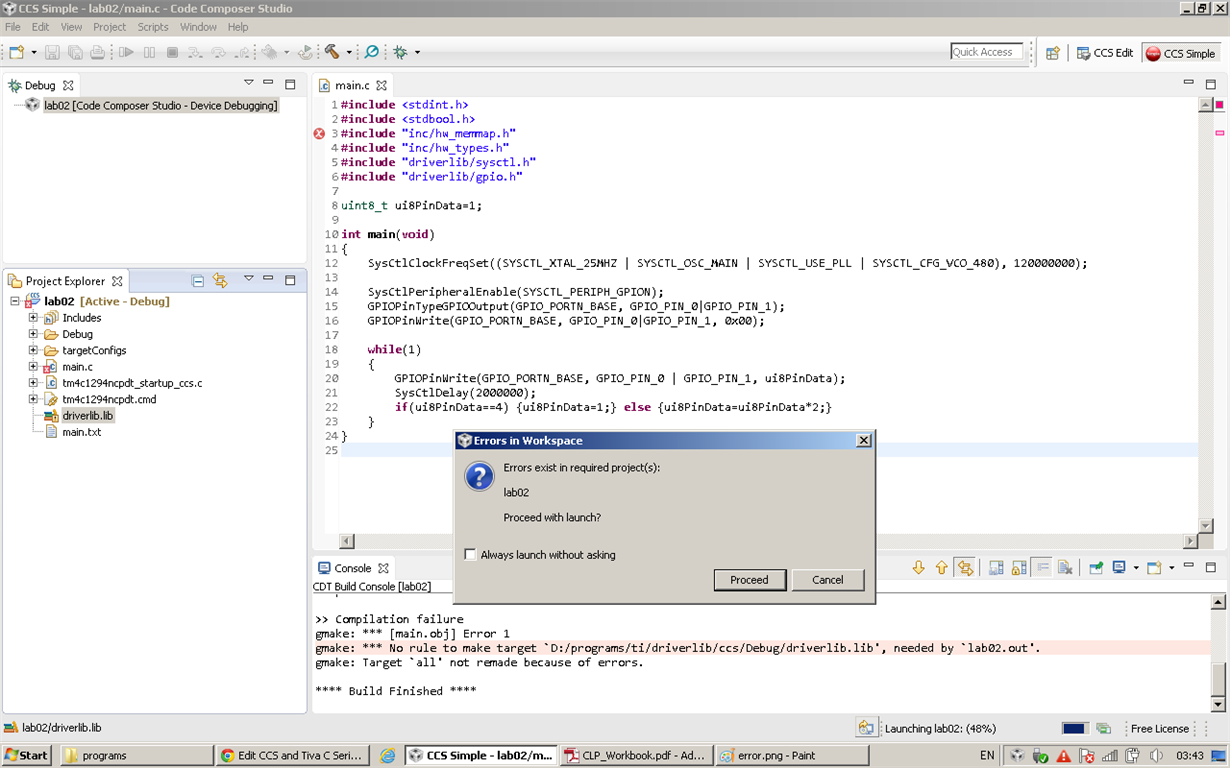This screenshot has height=768, width=1230.
Task: Click the Display Selected Console icon
Action: click(1119, 568)
